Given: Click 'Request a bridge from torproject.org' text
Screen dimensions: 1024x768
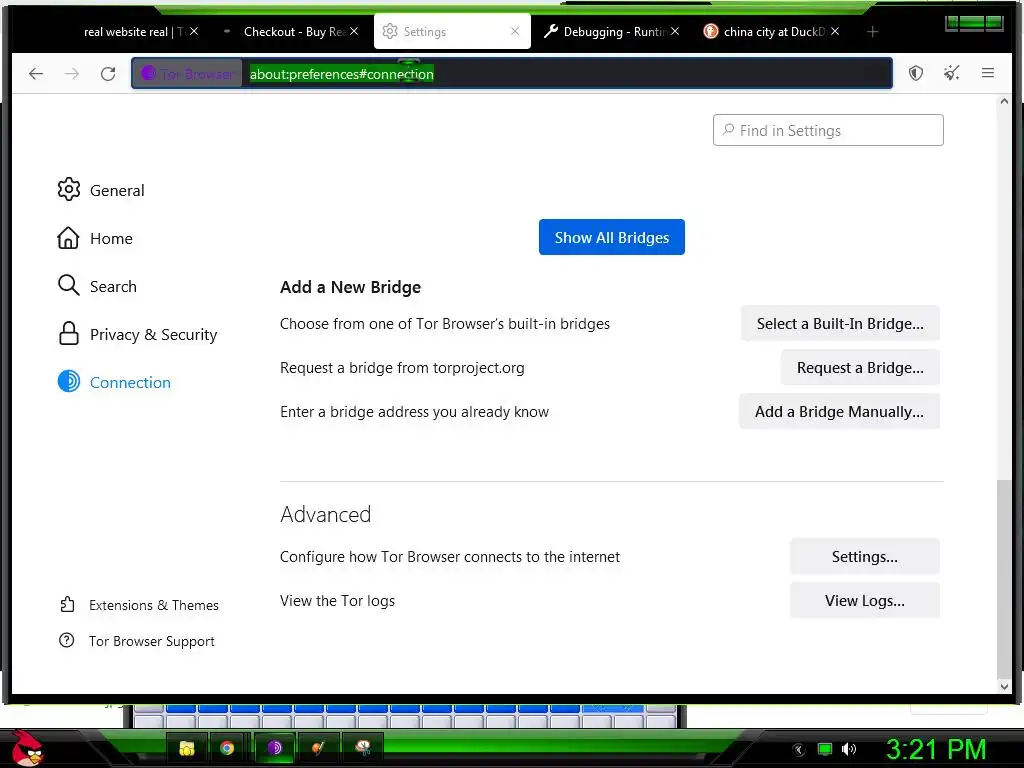Looking at the screenshot, I should click(x=402, y=368).
